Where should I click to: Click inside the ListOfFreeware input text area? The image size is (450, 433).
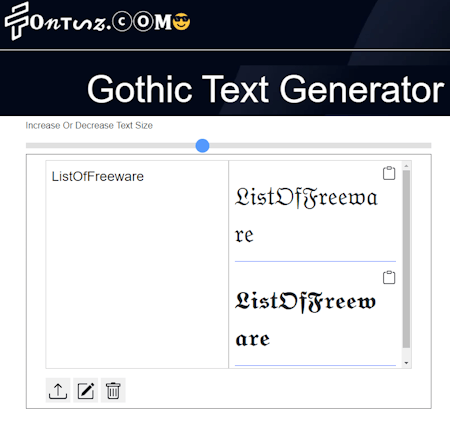pos(137,264)
